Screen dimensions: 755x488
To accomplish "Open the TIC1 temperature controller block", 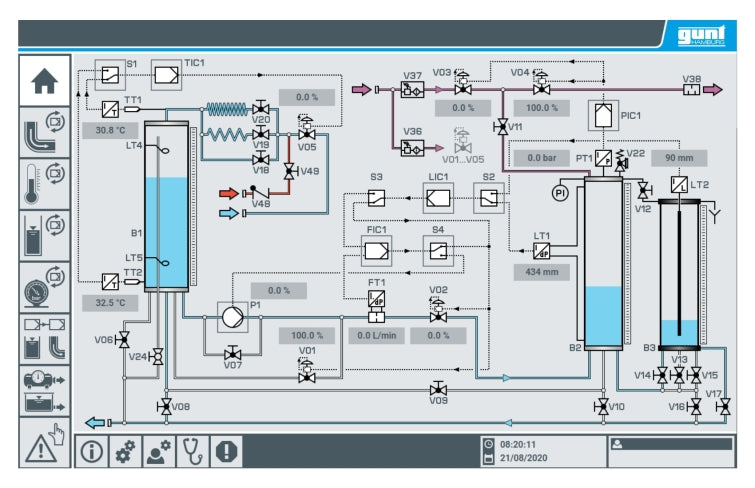I will point(165,75).
